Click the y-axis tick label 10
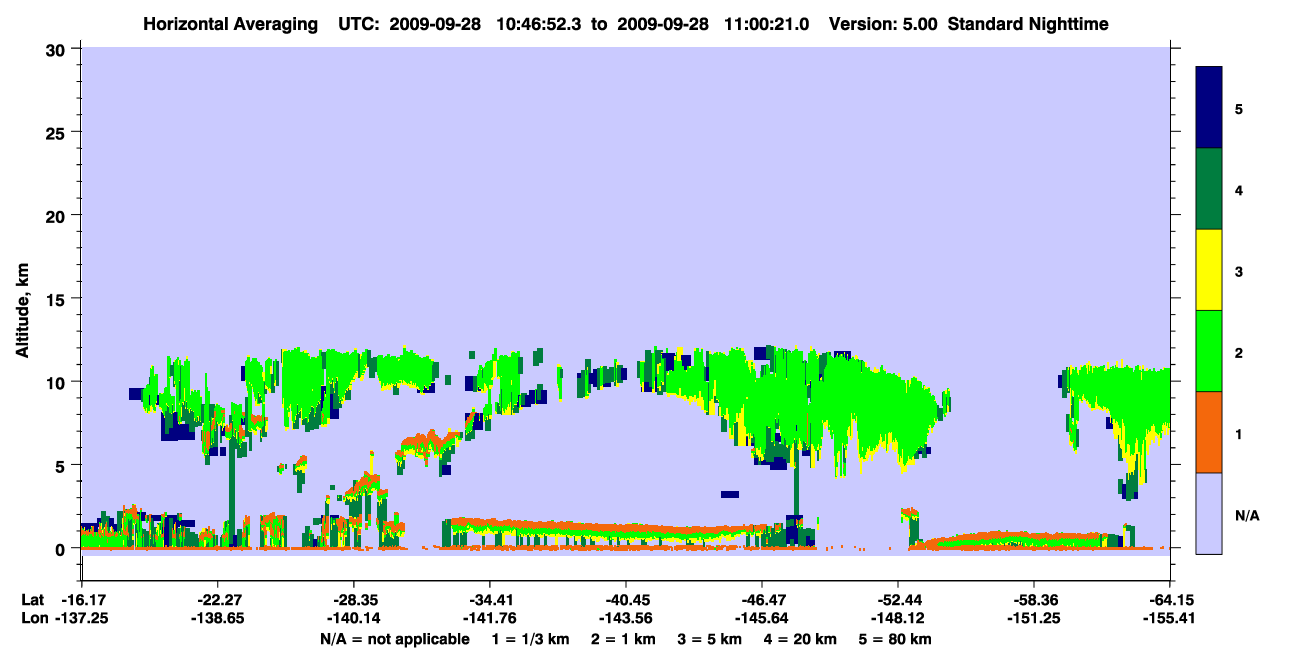1300x667 pixels. pos(58,382)
